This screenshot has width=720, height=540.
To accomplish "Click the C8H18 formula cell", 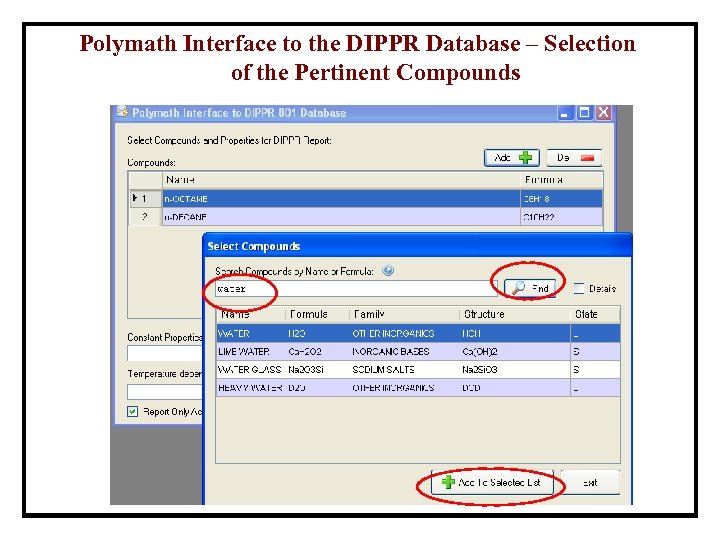I will point(561,199).
